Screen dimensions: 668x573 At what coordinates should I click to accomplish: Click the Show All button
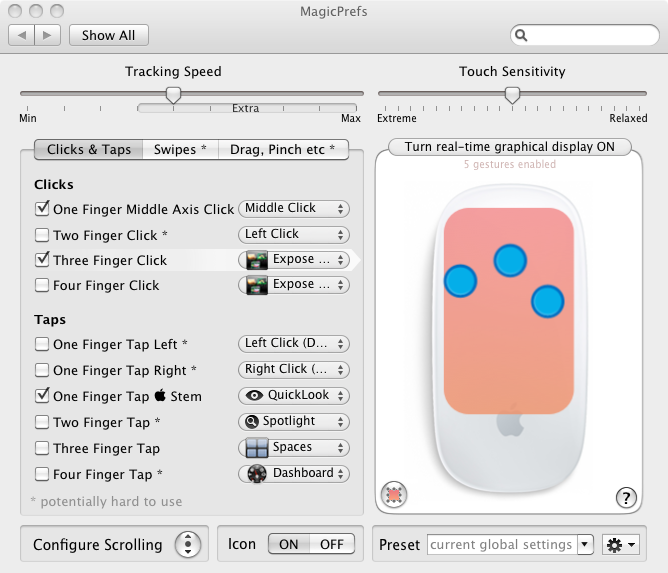click(109, 35)
